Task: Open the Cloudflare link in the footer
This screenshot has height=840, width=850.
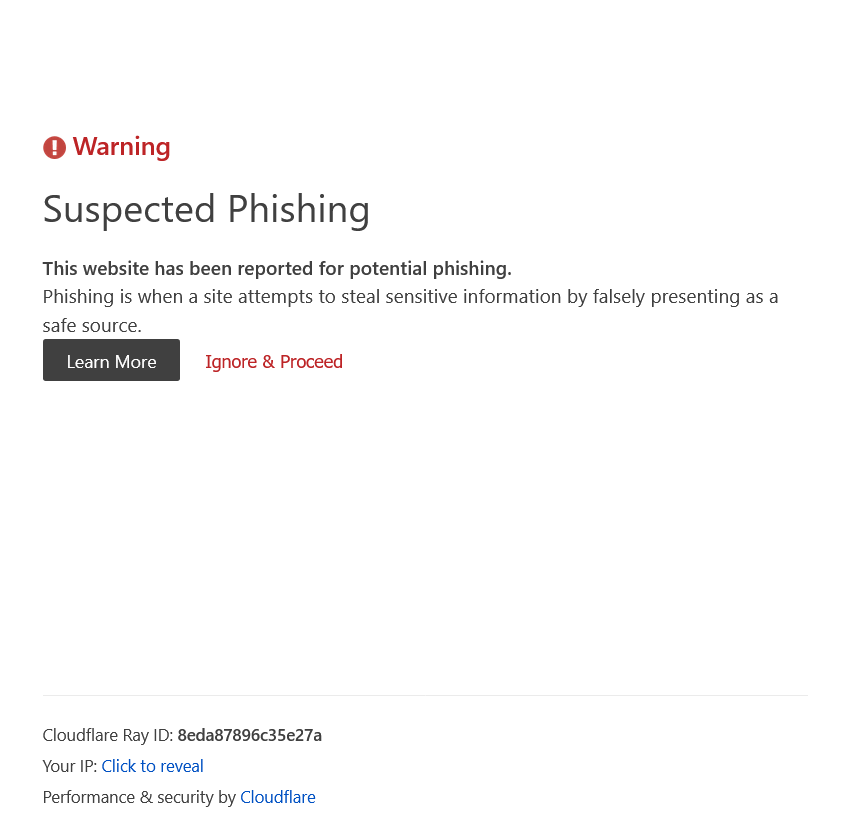Action: click(278, 798)
